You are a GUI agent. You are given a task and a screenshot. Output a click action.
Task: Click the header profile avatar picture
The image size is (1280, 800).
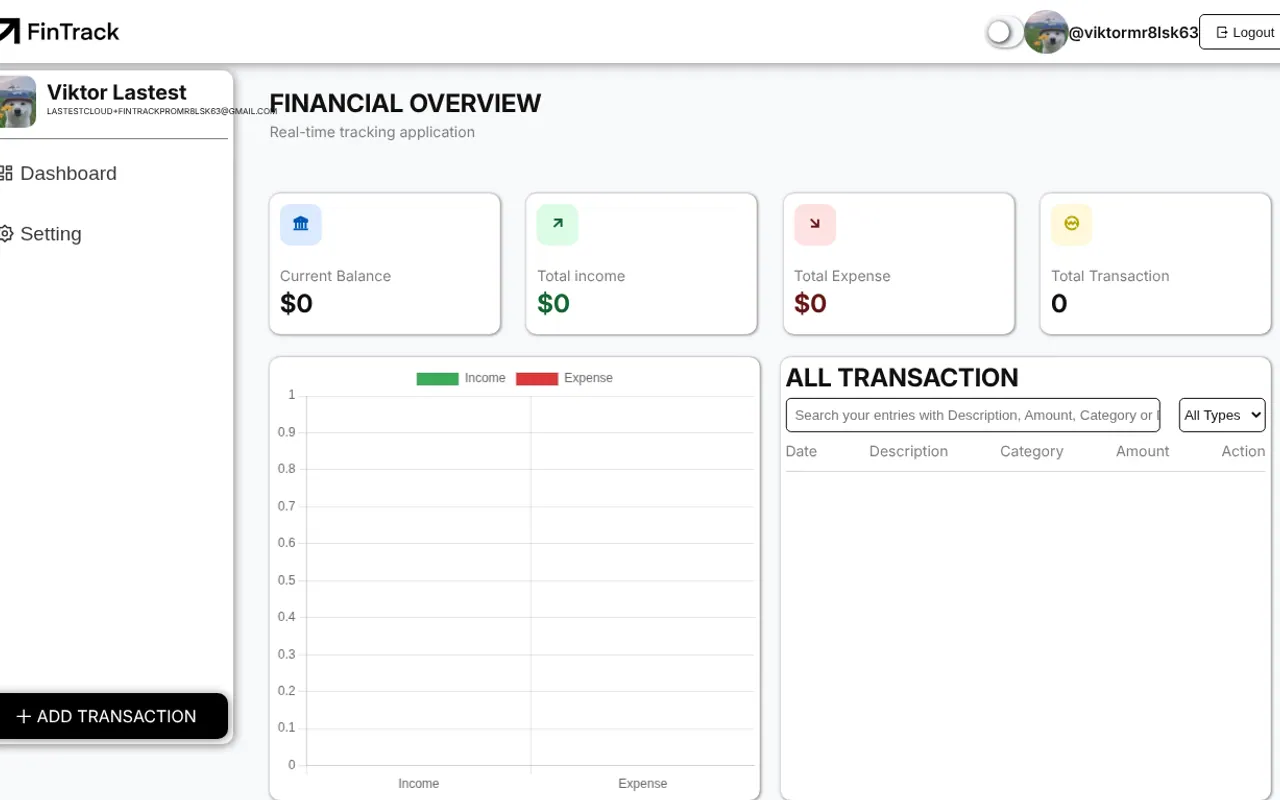[1046, 32]
